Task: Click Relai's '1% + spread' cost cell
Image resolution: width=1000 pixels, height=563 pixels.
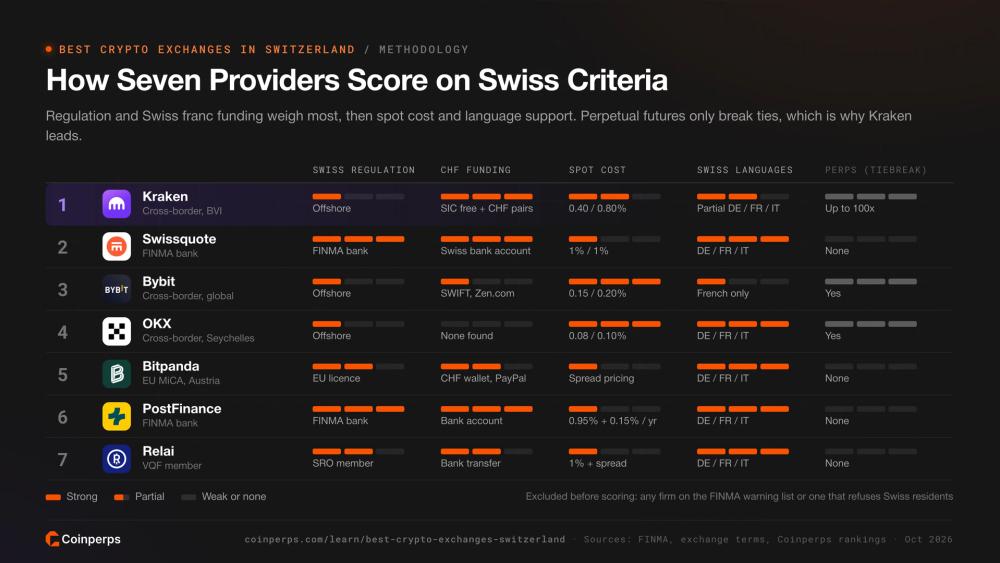Action: point(598,464)
